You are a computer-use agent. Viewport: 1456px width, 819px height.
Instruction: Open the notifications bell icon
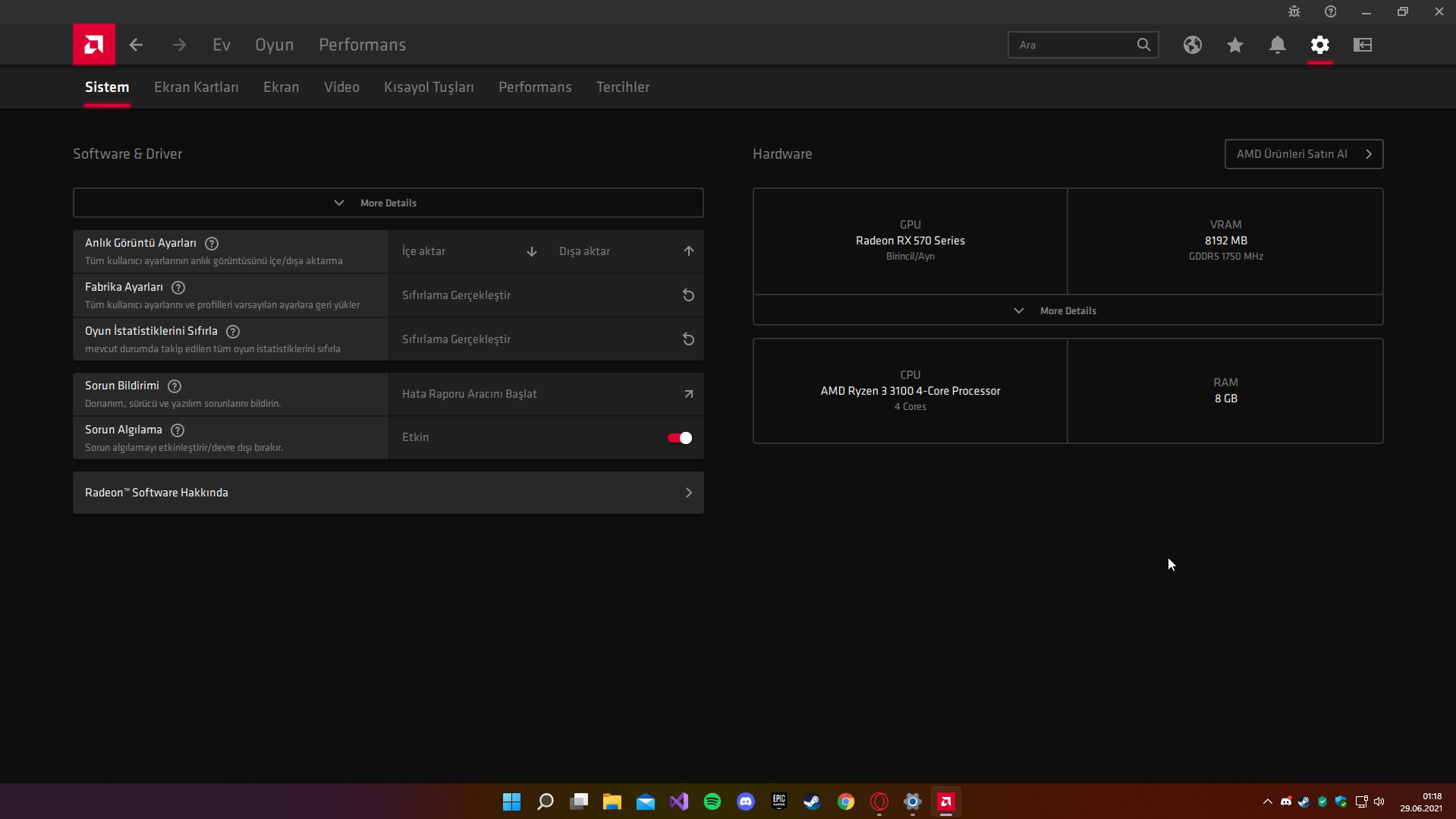click(x=1278, y=45)
